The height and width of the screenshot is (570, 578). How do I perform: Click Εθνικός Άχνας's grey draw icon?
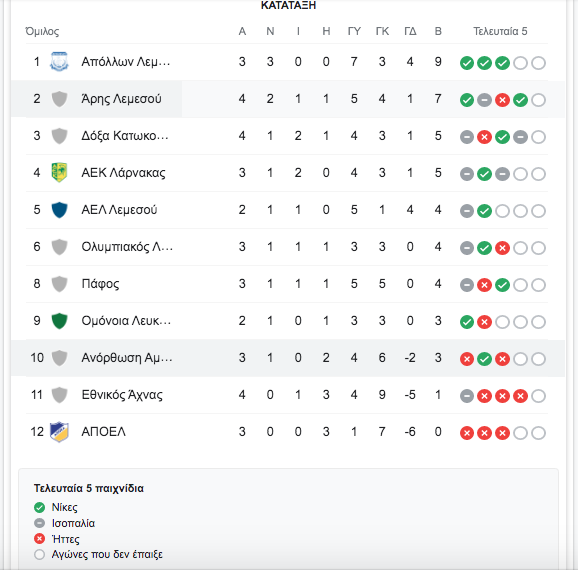click(x=467, y=396)
